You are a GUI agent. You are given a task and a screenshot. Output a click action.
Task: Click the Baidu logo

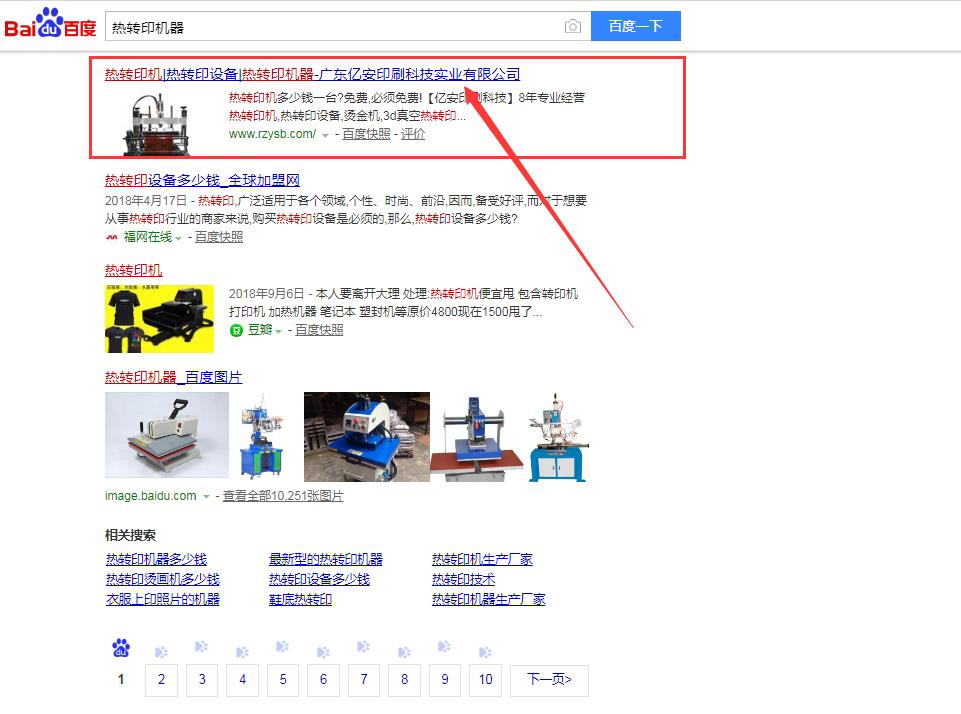point(50,24)
